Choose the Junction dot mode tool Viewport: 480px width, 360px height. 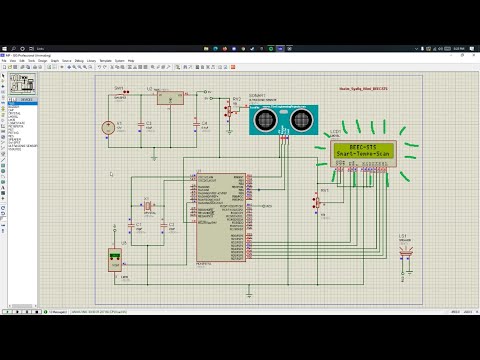point(3,86)
